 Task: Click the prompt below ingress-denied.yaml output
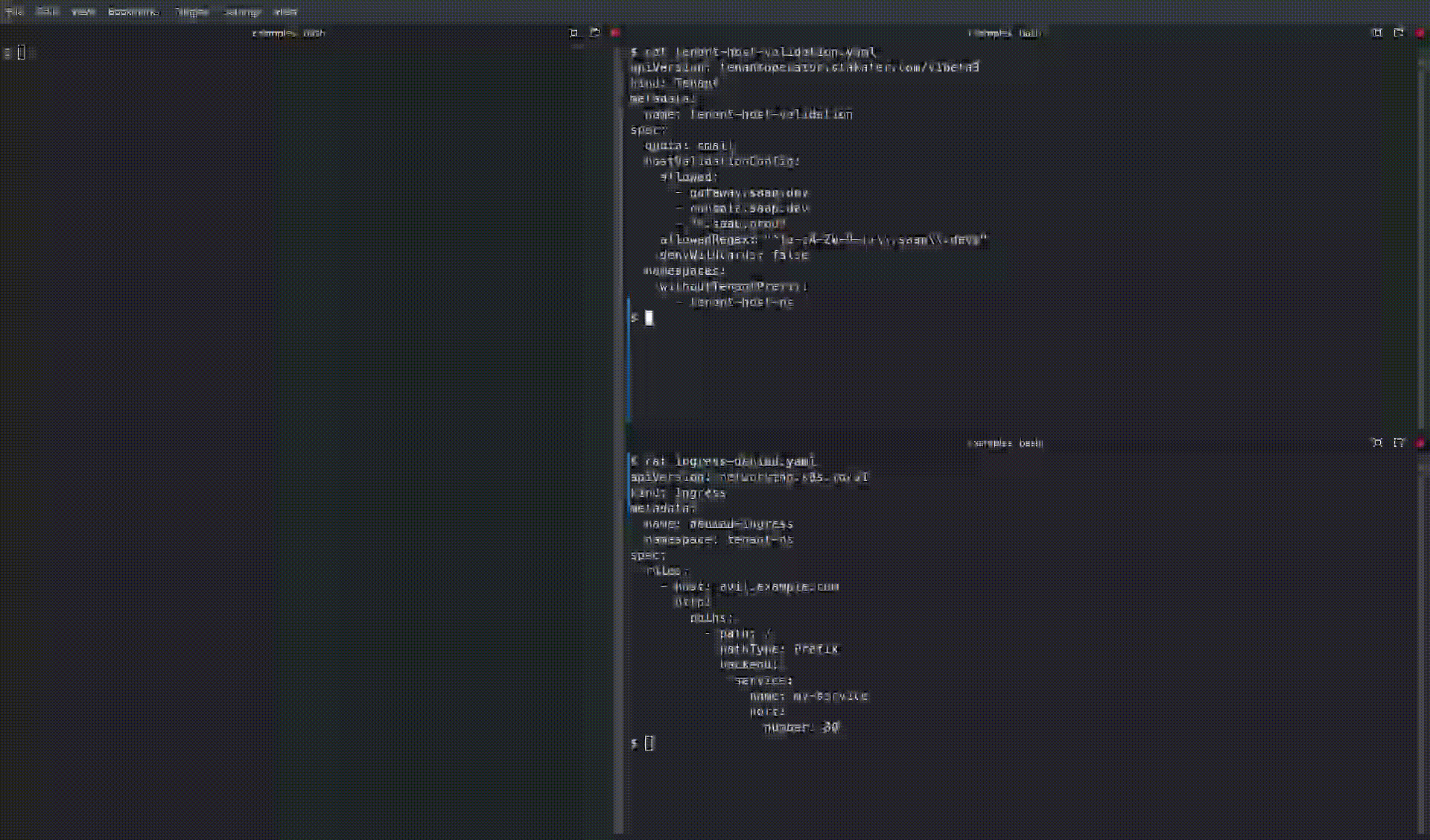click(x=649, y=743)
